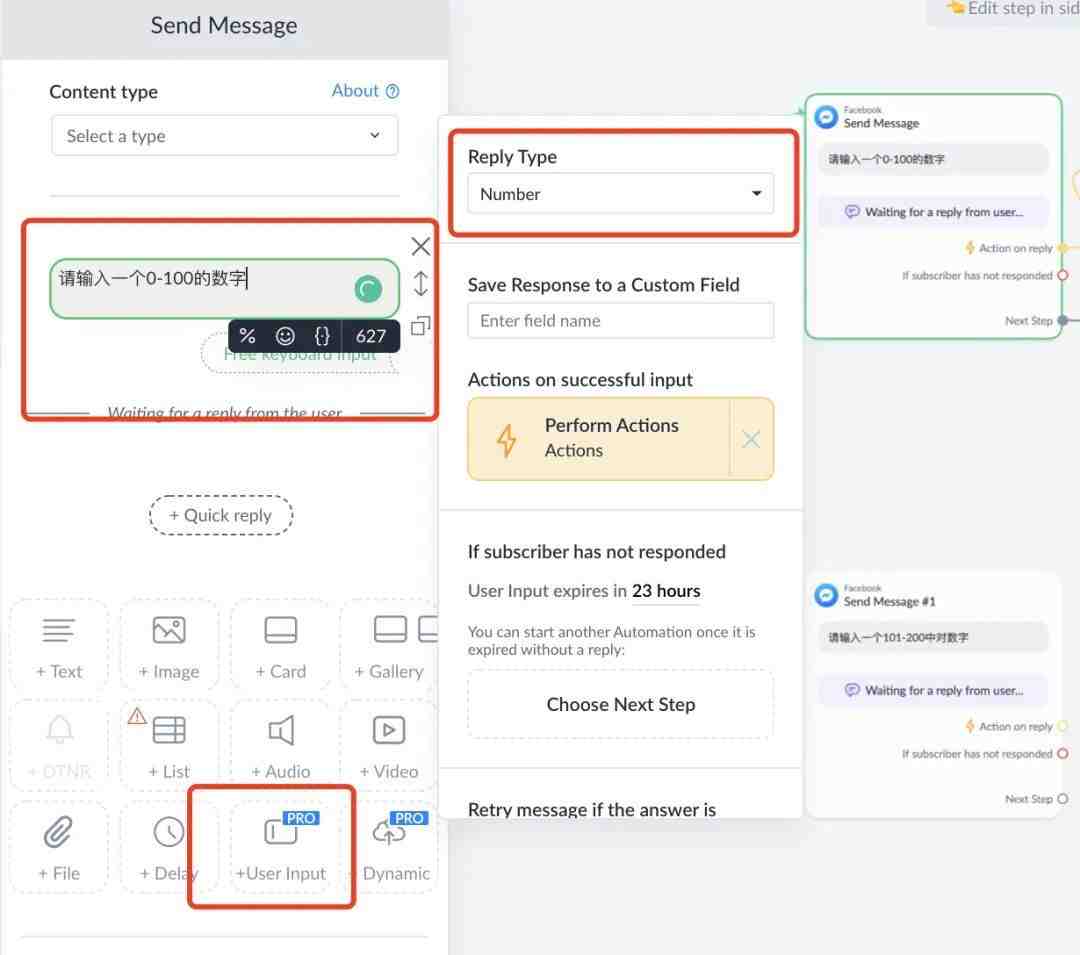Click the Enter field name input

[620, 321]
